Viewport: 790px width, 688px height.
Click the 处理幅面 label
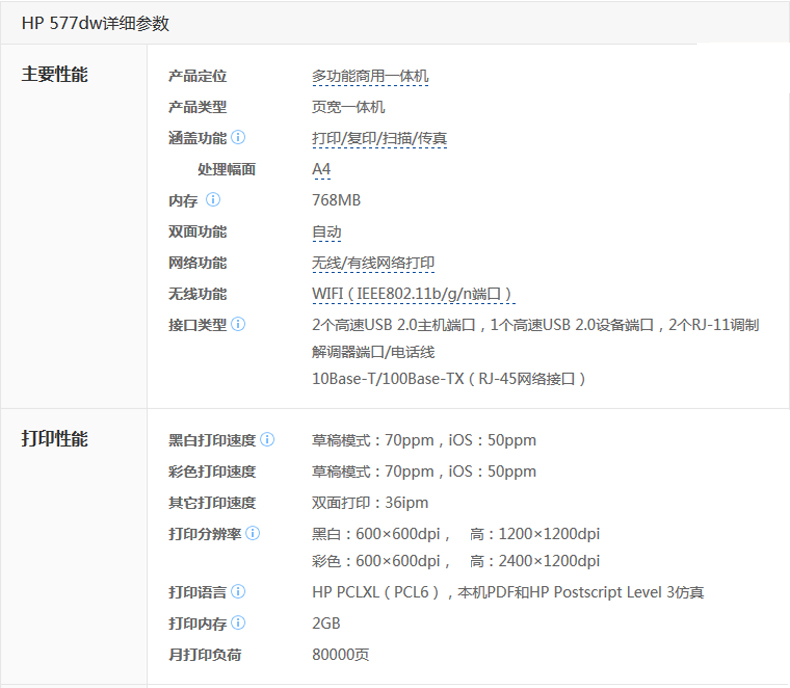[x=227, y=169]
